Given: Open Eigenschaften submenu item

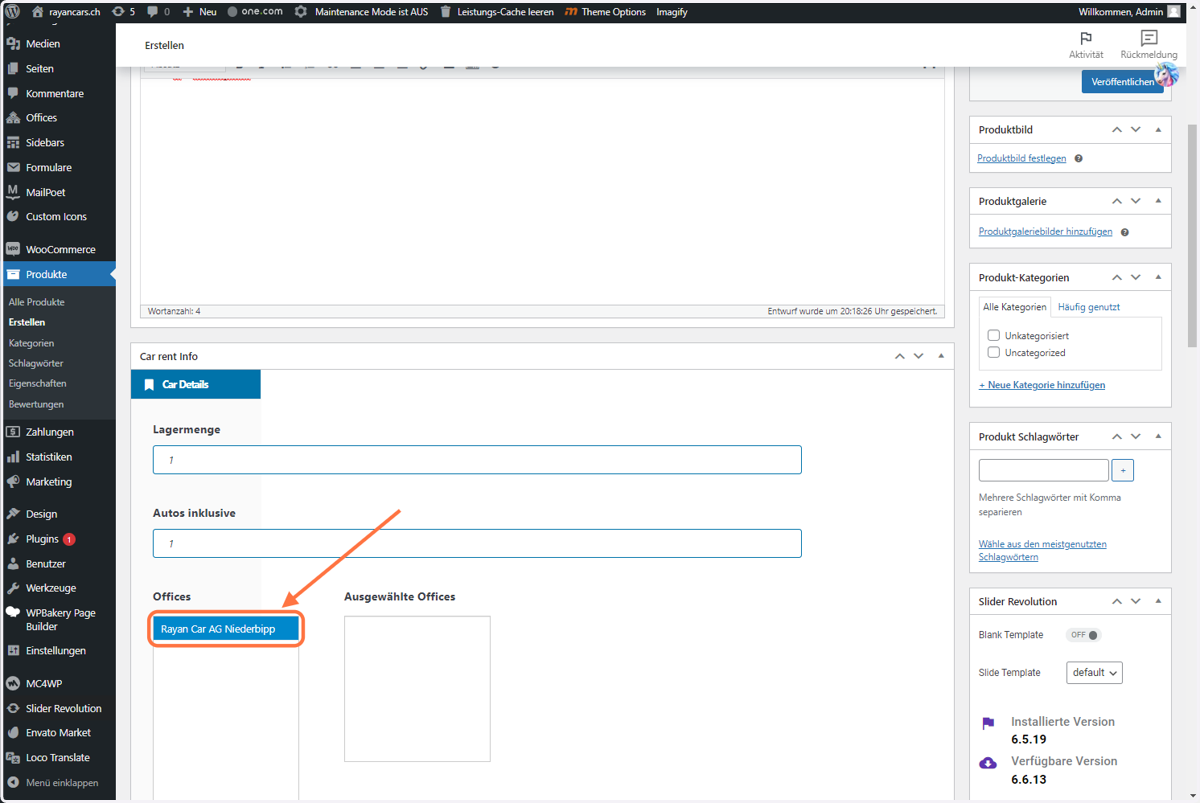Looking at the screenshot, I should pos(37,383).
